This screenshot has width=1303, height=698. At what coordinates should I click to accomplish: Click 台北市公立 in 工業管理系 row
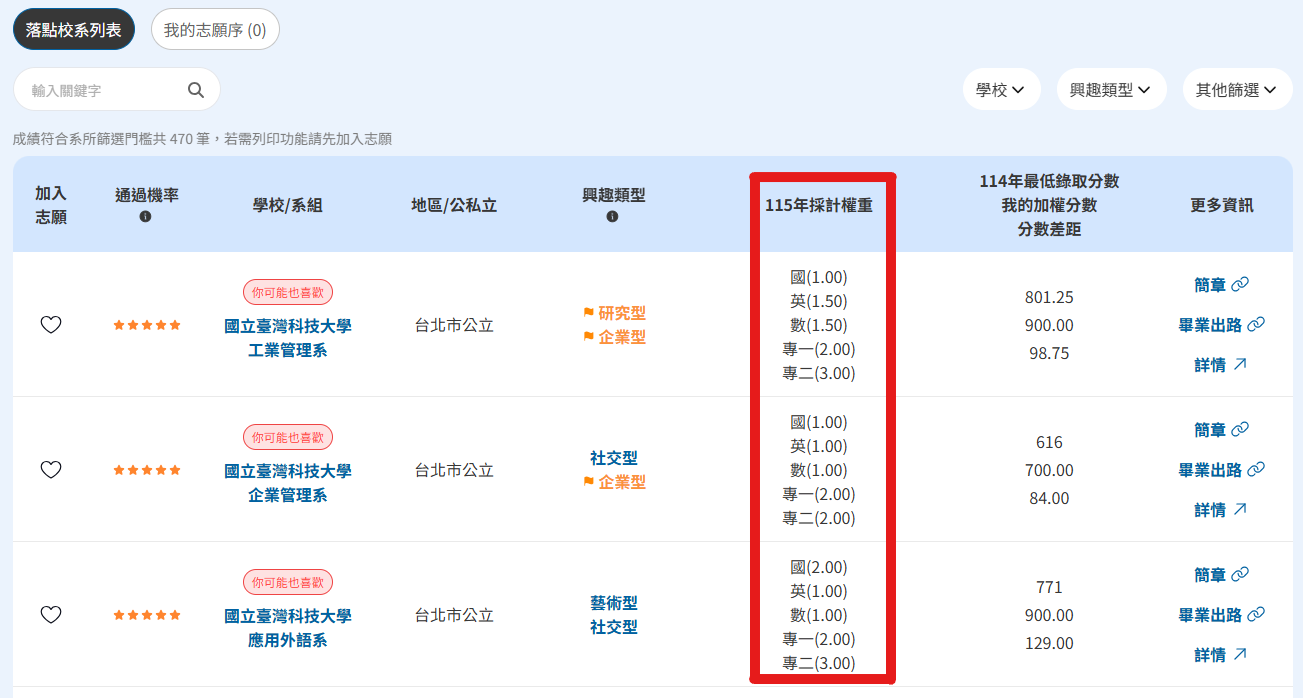454,325
